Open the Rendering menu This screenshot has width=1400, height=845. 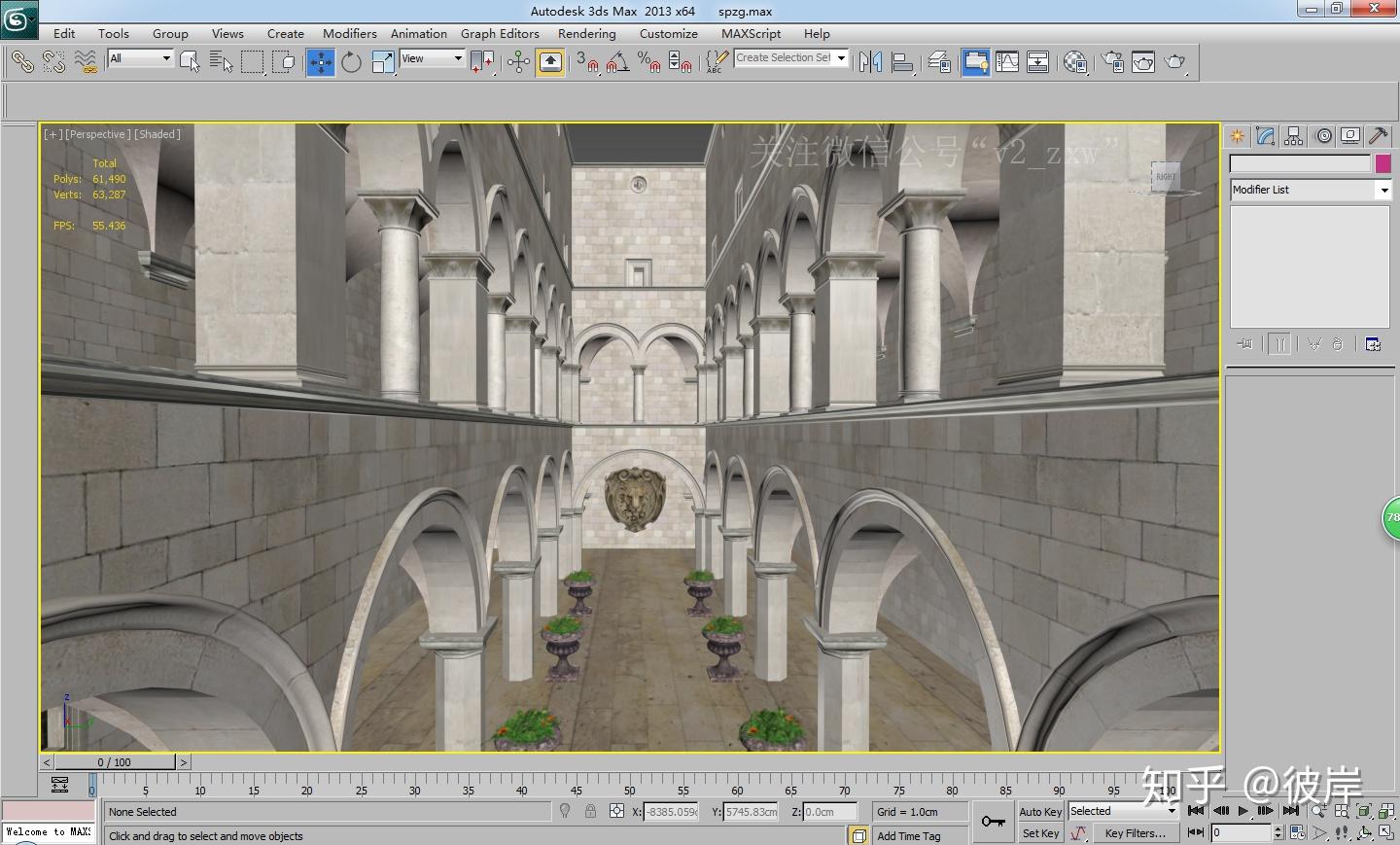click(x=586, y=33)
